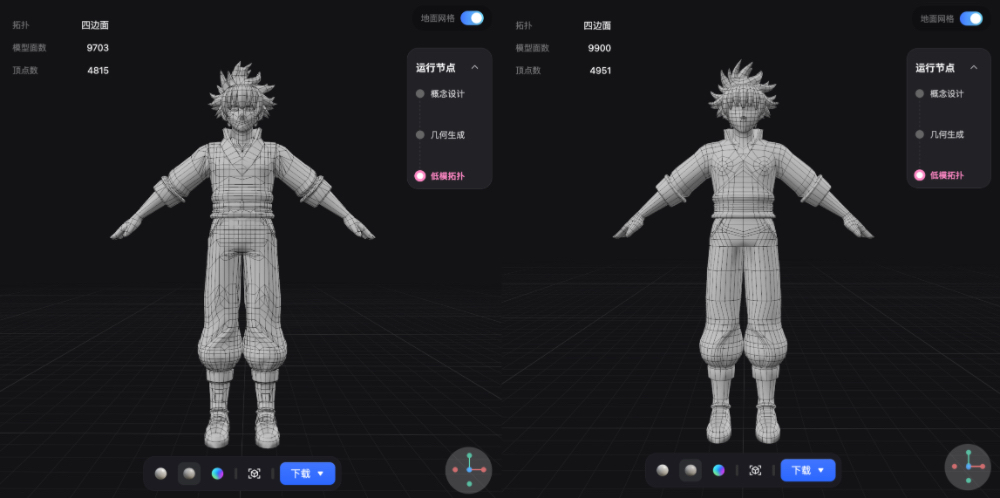Viewport: 1000px width, 498px height.
Task: Open 下载 dropdown in left viewer
Action: (307, 473)
